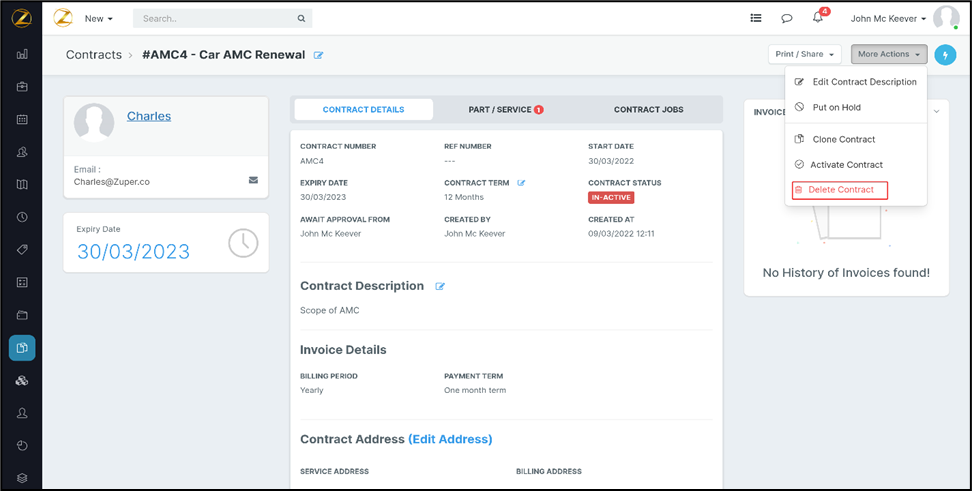The width and height of the screenshot is (972, 491).
Task: Click the 09/03/2022 12:11 created at value
Action: tap(621, 234)
